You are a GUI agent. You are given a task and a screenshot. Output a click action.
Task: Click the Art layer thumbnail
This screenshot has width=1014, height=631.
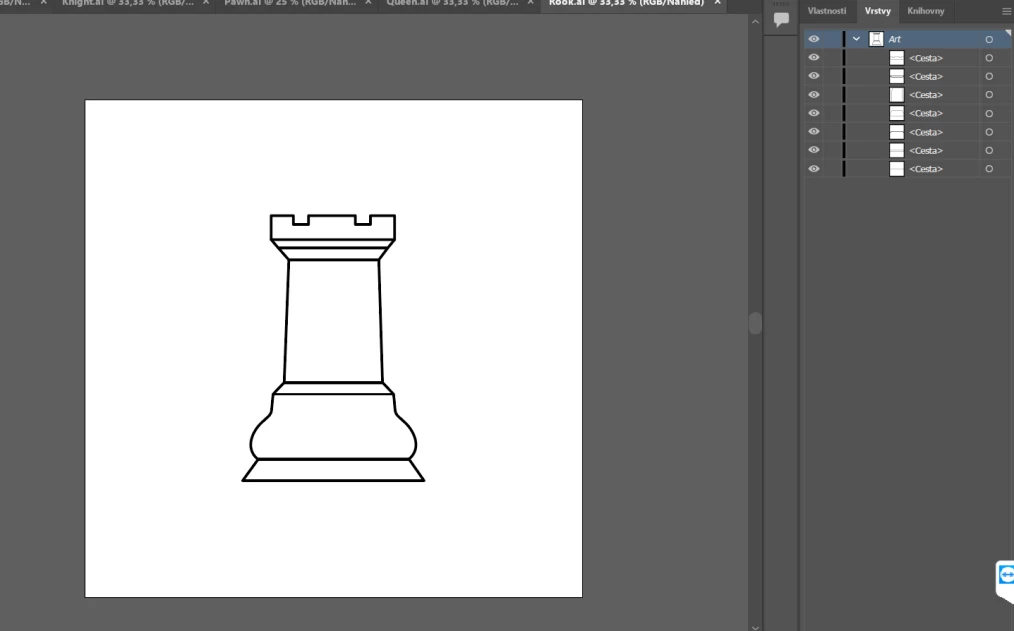click(876, 39)
